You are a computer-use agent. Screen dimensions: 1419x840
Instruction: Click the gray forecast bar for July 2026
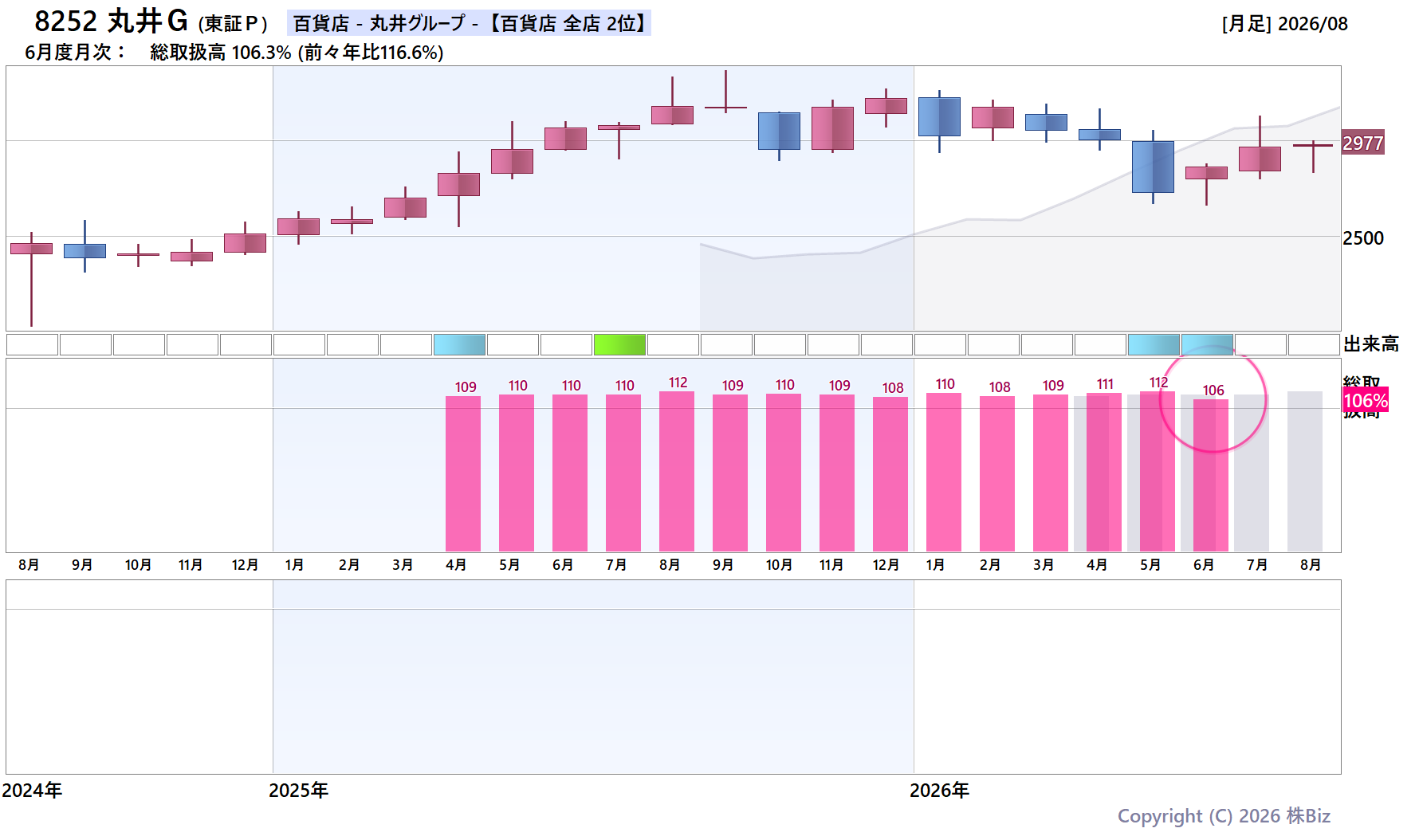(x=1252, y=473)
